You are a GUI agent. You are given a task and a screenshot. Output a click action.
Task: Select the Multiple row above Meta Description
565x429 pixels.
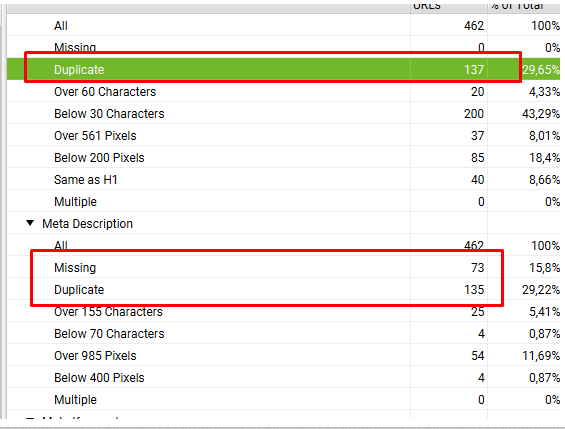(283, 201)
